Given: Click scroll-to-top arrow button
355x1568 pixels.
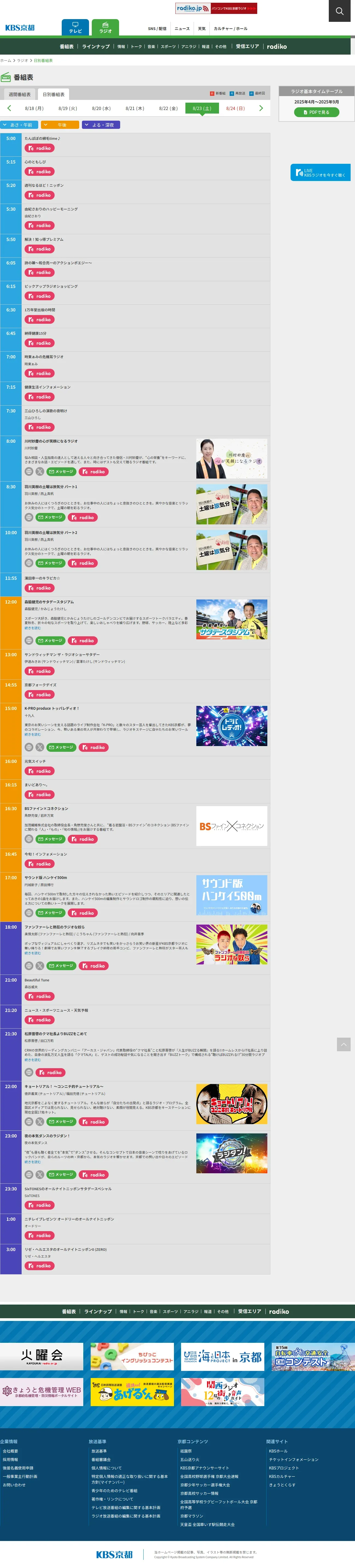Looking at the screenshot, I should pos(344,1044).
